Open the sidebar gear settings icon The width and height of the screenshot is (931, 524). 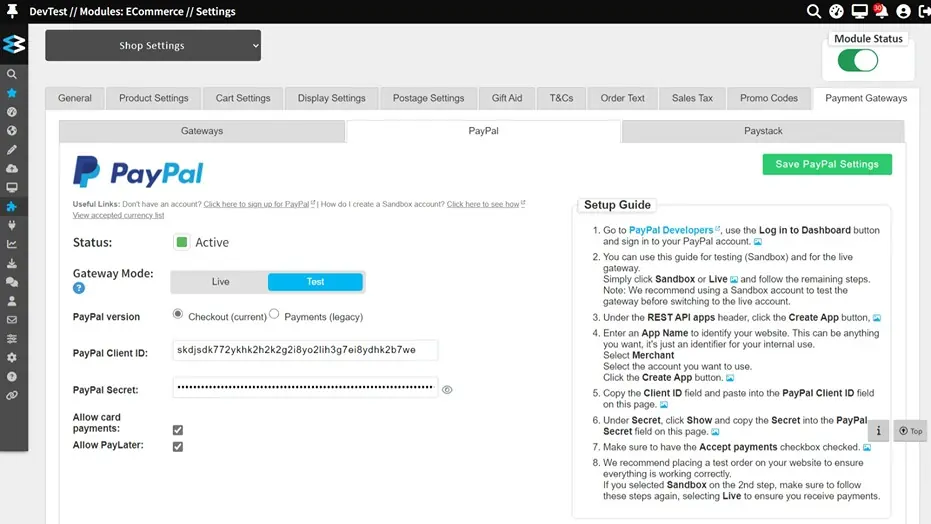(12, 358)
